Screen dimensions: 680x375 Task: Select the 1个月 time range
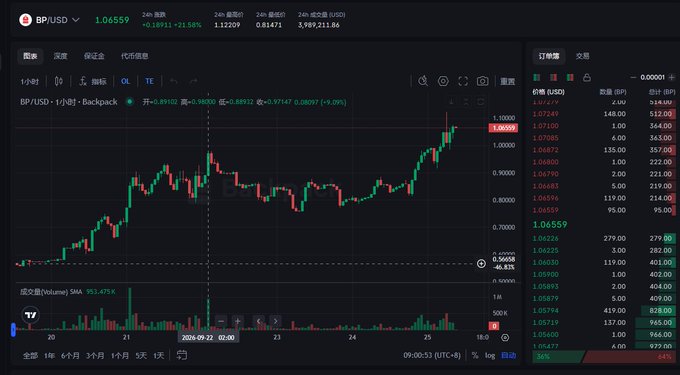(120, 355)
